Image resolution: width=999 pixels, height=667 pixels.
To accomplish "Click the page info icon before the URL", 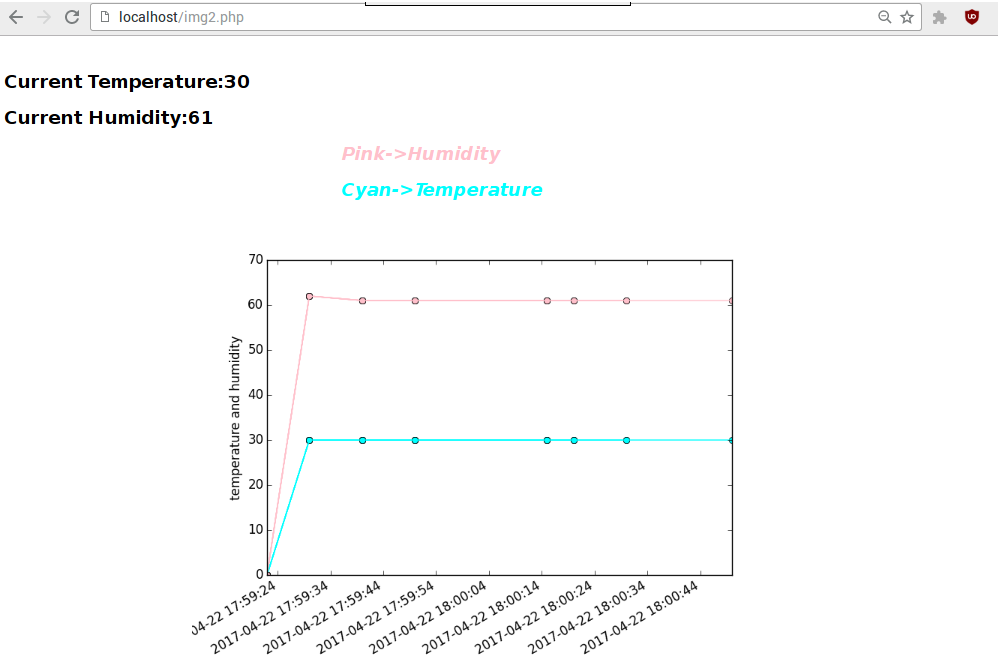I will 104,17.
